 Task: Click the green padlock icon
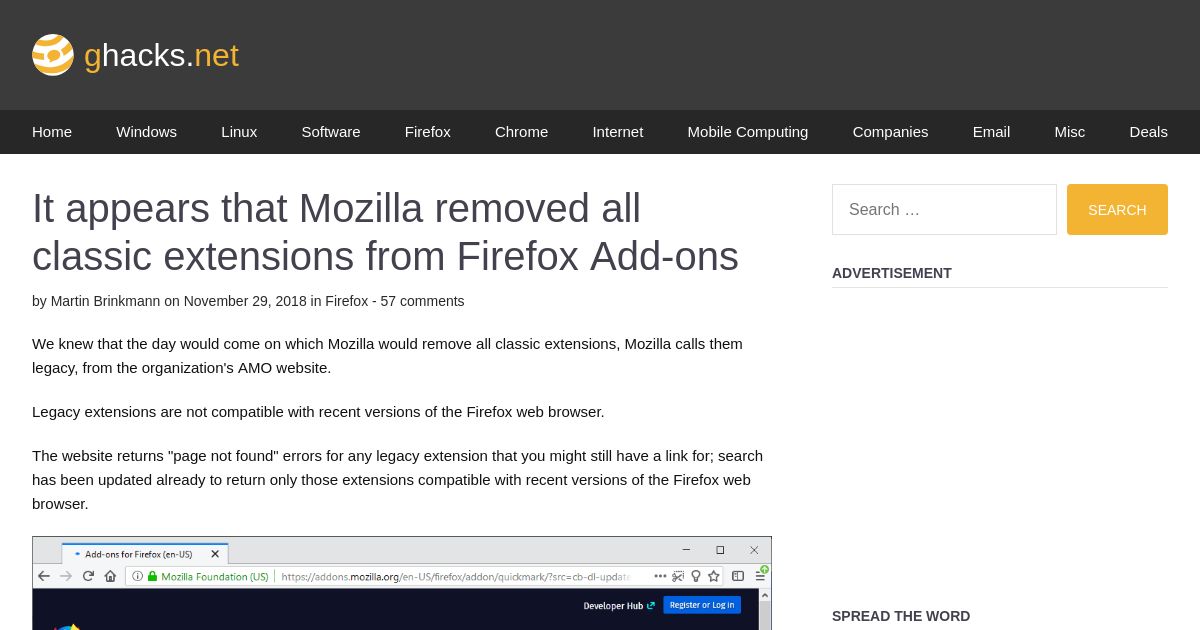pos(152,576)
